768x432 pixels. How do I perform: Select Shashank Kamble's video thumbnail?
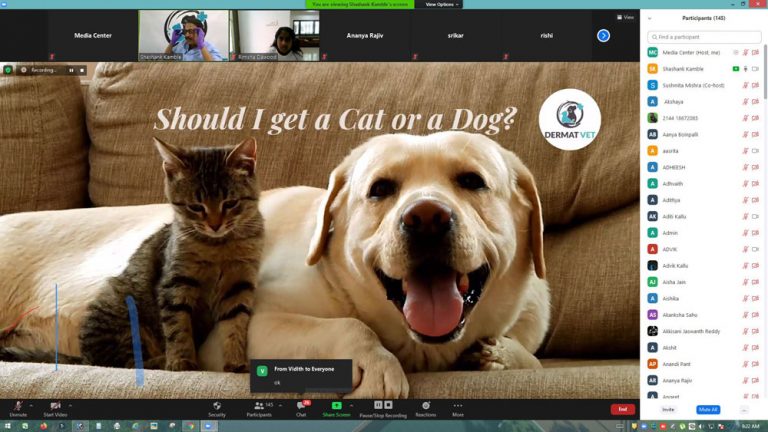pyautogui.click(x=184, y=35)
